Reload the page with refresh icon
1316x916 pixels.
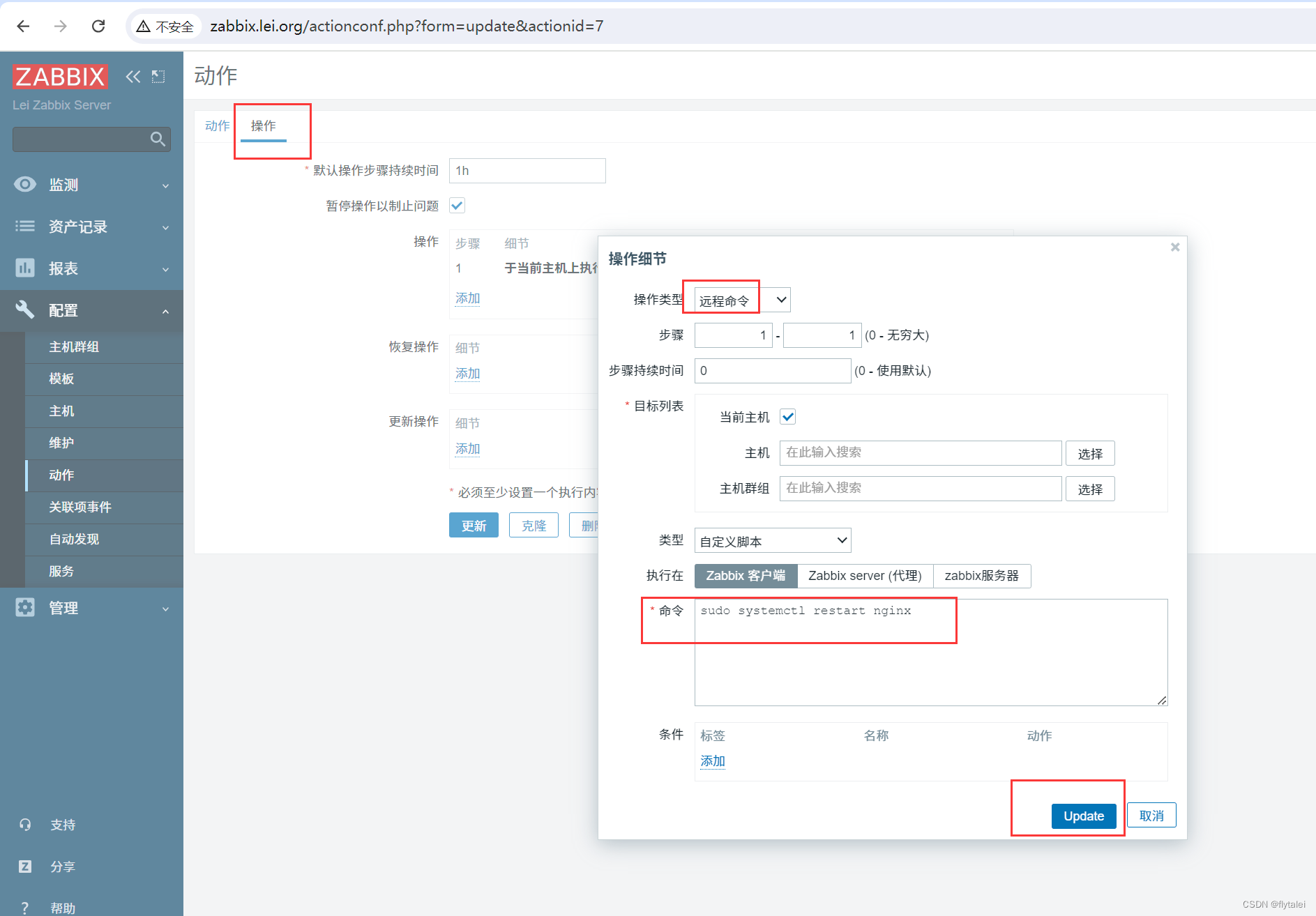click(x=98, y=26)
